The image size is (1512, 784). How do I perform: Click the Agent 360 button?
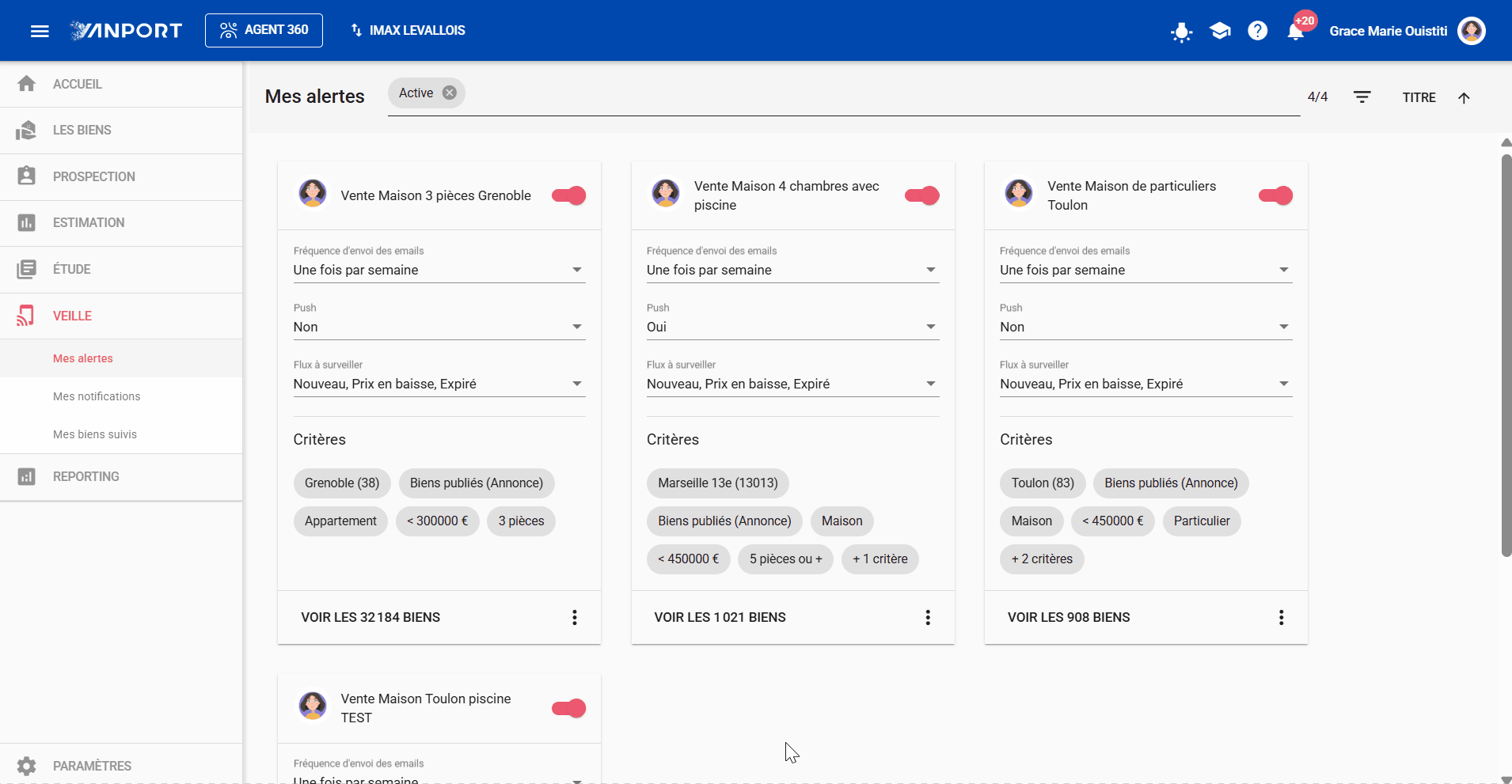pyautogui.click(x=264, y=30)
